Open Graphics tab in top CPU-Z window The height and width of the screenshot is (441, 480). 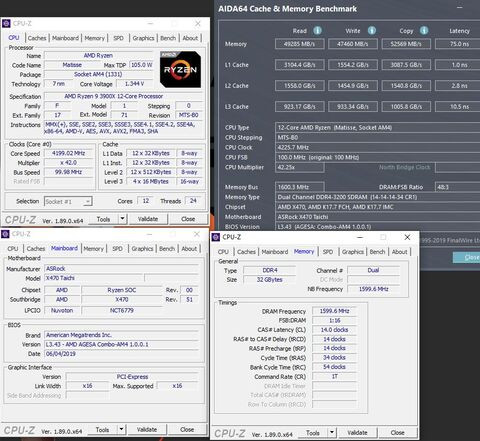pyautogui.click(x=143, y=38)
